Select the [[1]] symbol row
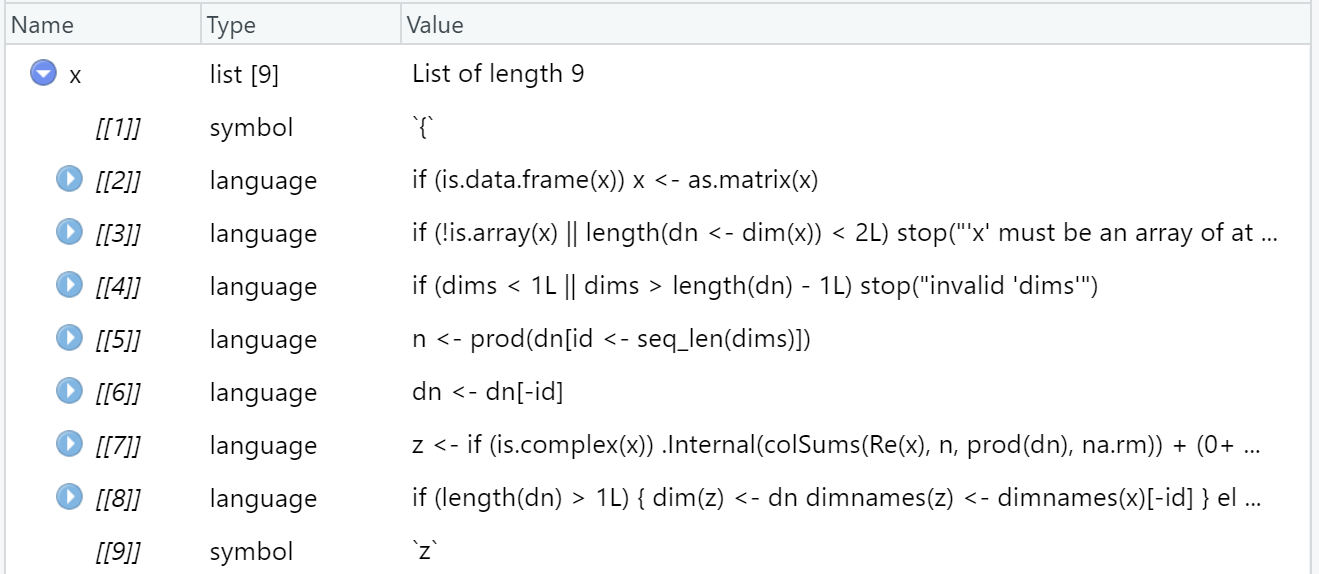The height and width of the screenshot is (574, 1319). coord(117,128)
